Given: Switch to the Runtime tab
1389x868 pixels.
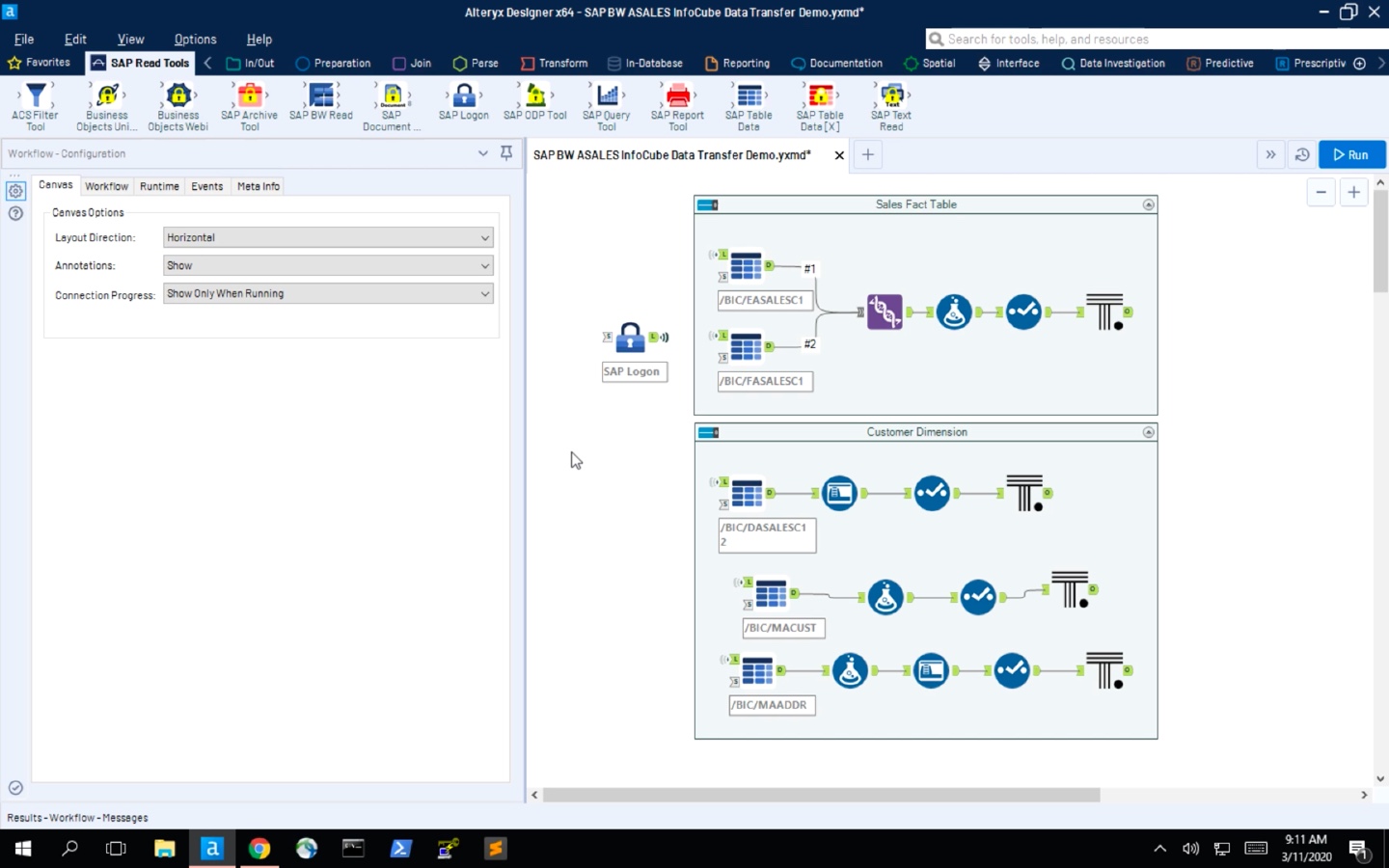Looking at the screenshot, I should 159,186.
